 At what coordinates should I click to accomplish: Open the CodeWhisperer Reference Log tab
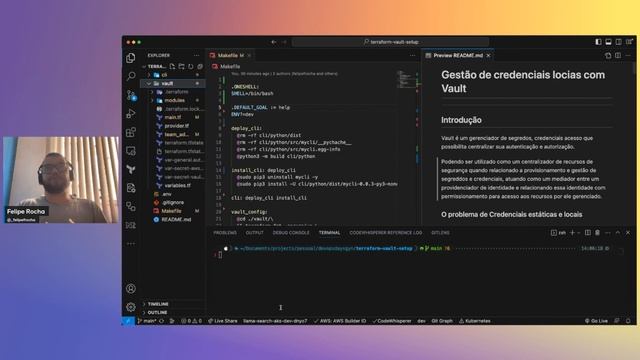click(x=386, y=233)
